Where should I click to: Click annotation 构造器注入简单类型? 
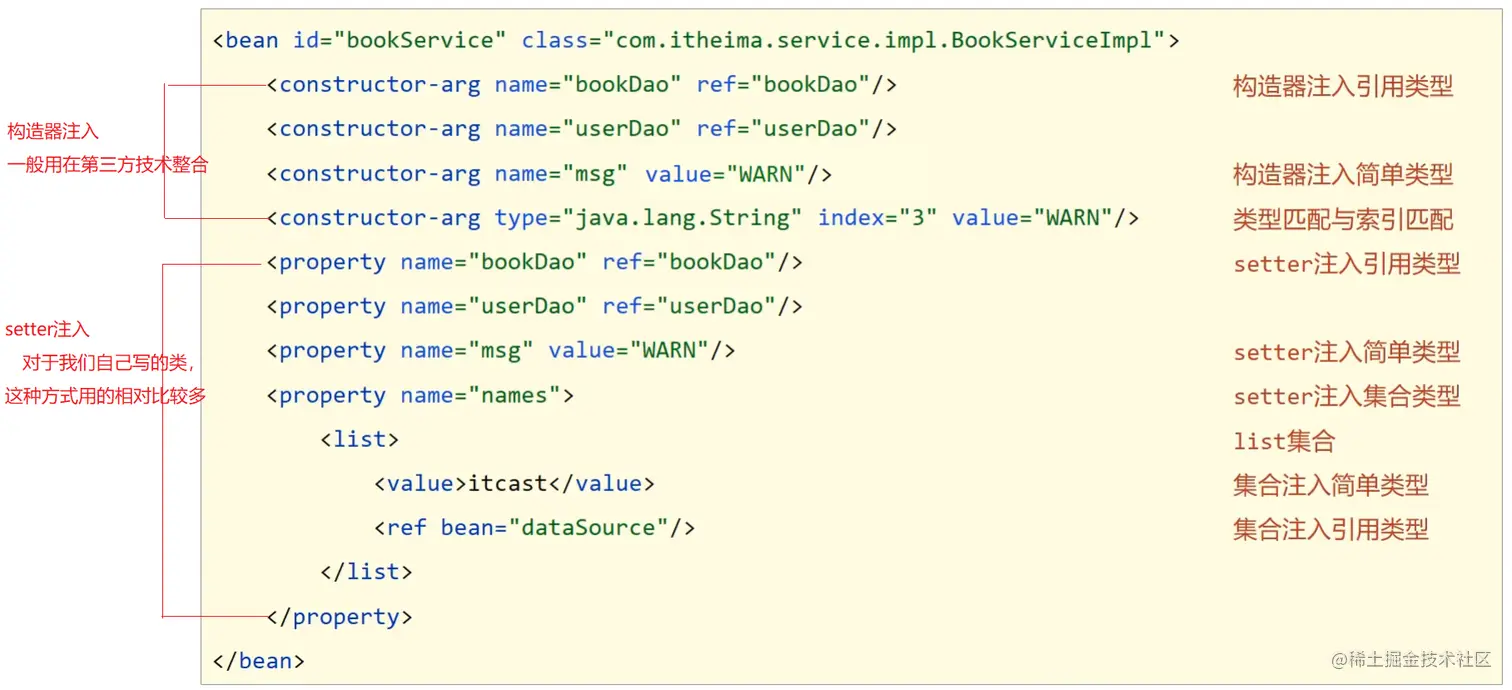[x=1343, y=175]
